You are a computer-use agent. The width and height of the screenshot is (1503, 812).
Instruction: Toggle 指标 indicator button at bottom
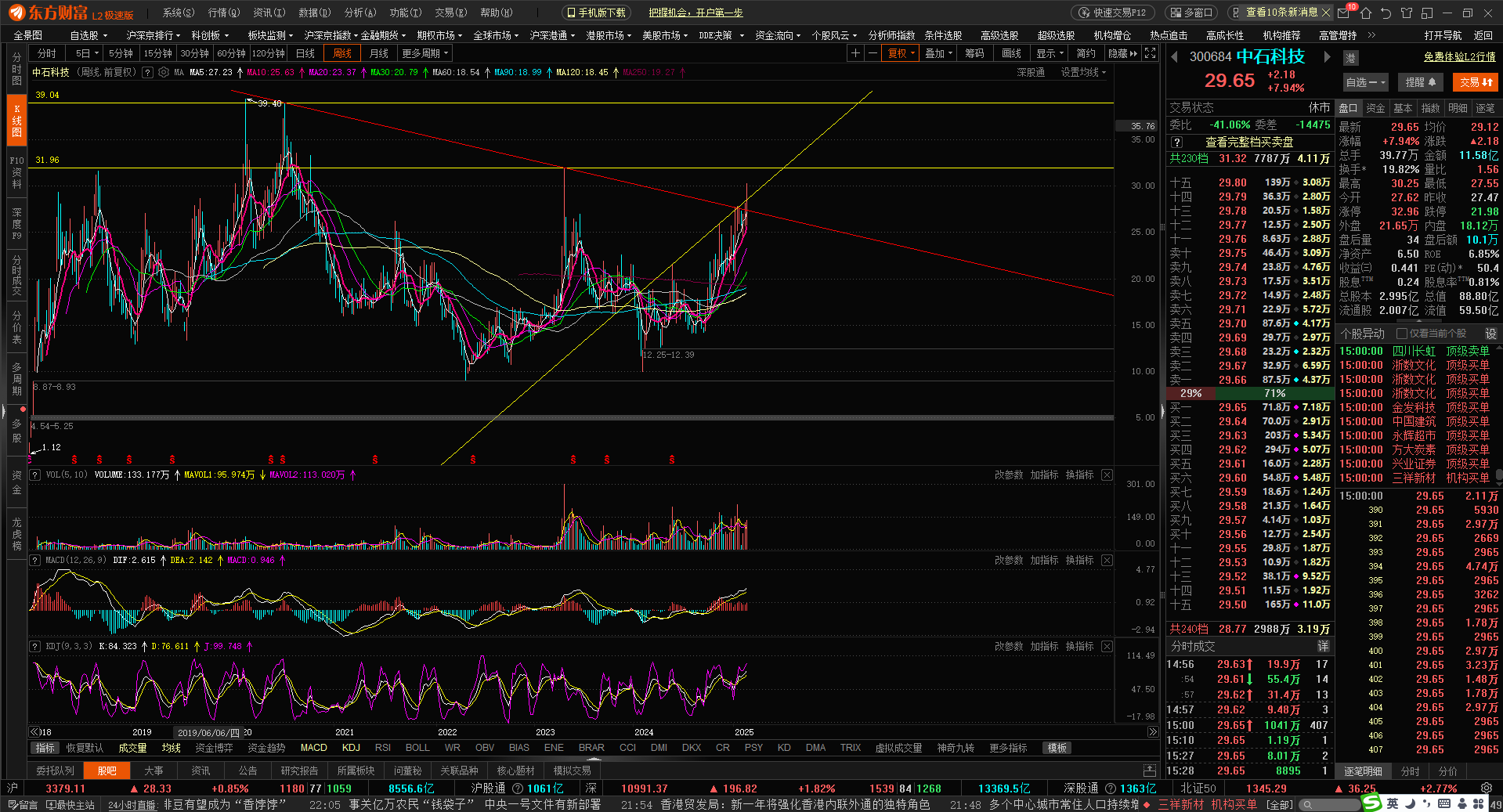45,748
